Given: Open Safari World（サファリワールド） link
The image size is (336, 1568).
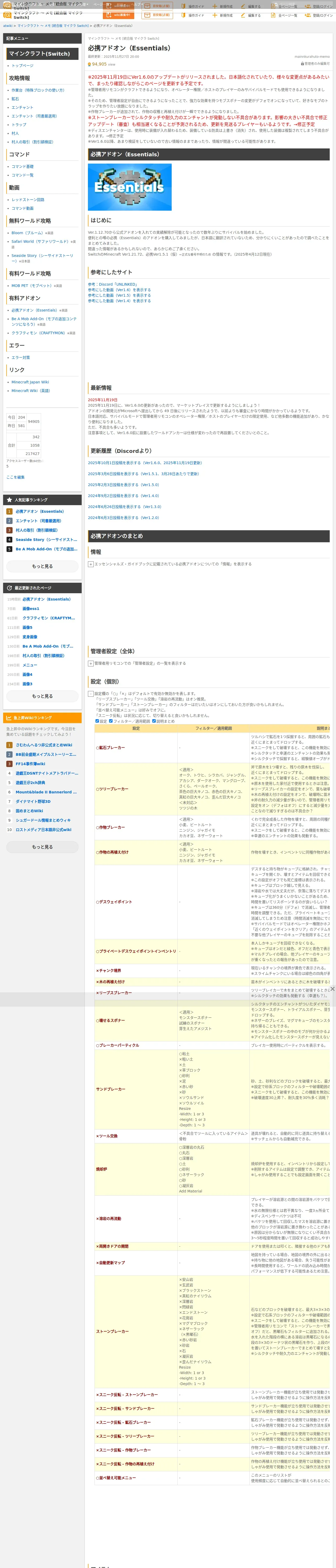Looking at the screenshot, I should pyautogui.click(x=40, y=242).
